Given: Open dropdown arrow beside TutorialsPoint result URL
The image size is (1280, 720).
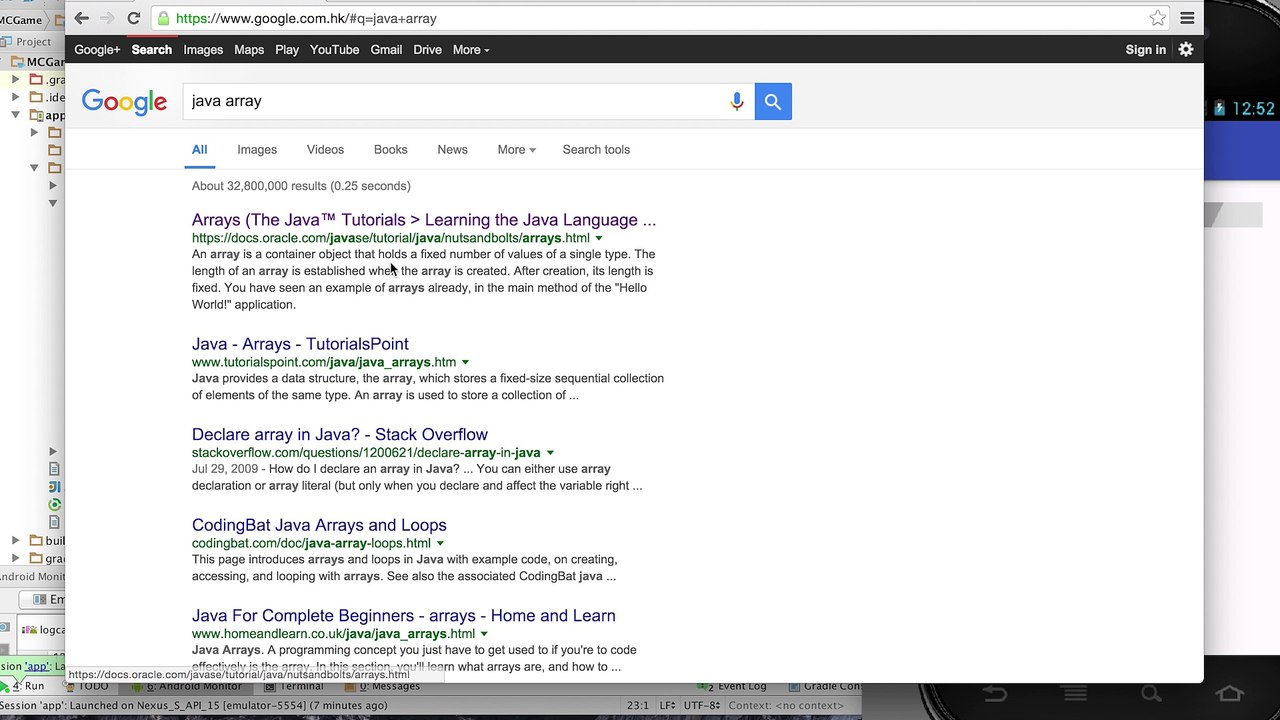Looking at the screenshot, I should 465,362.
